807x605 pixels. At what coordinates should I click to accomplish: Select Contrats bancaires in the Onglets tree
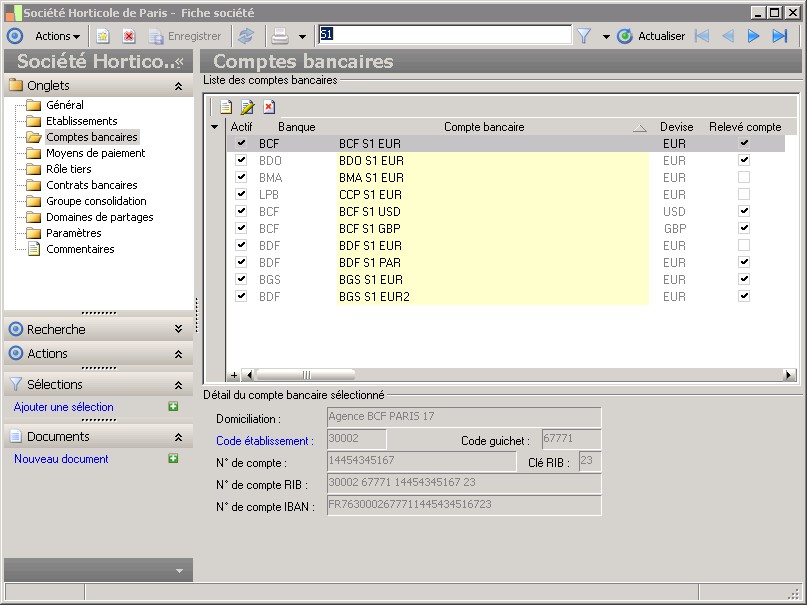pyautogui.click(x=91, y=185)
